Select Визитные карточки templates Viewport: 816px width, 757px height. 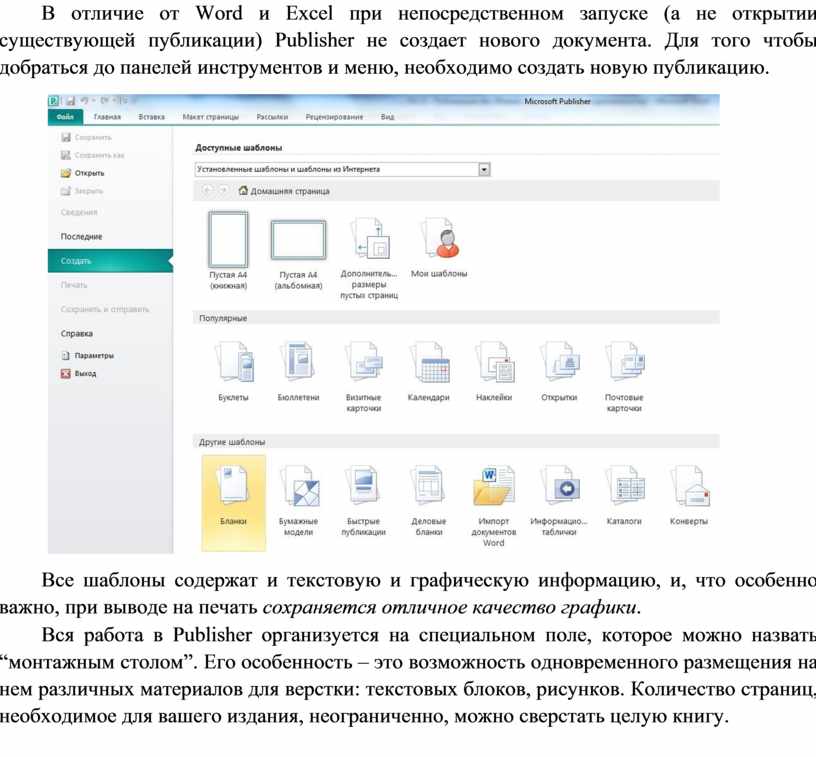coord(363,376)
